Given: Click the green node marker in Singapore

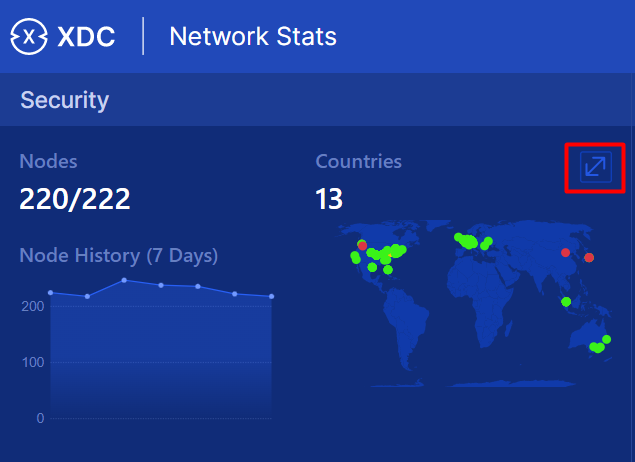Looking at the screenshot, I should [x=566, y=302].
